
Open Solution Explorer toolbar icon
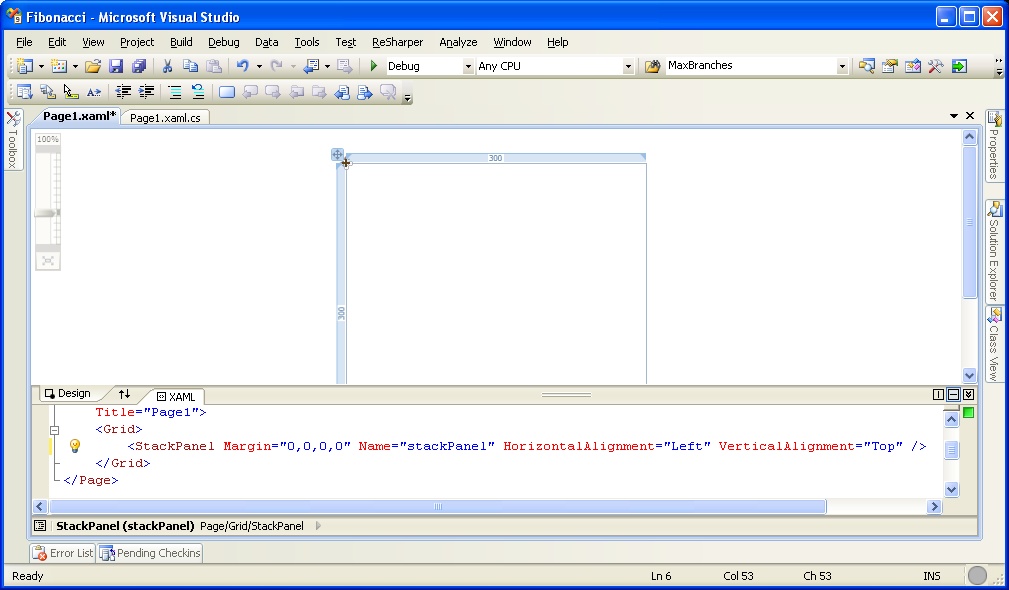(x=867, y=66)
